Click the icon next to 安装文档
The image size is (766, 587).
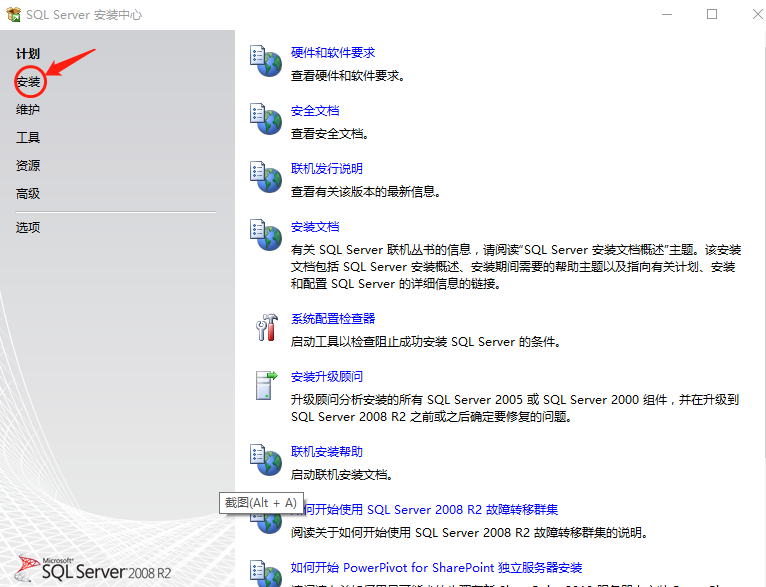(x=266, y=235)
